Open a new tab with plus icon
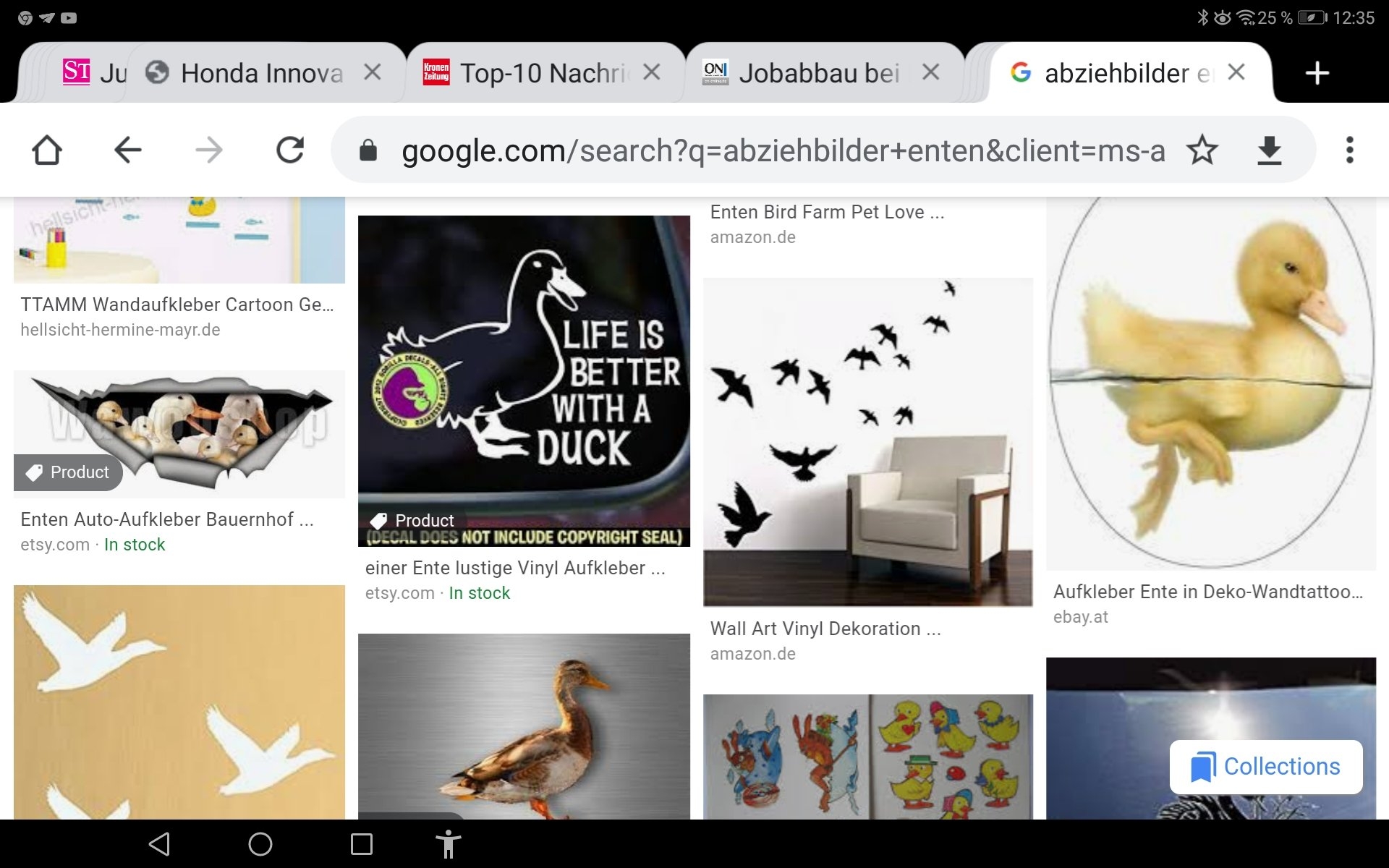Screen dimensions: 1389x868 pyautogui.click(x=1317, y=73)
